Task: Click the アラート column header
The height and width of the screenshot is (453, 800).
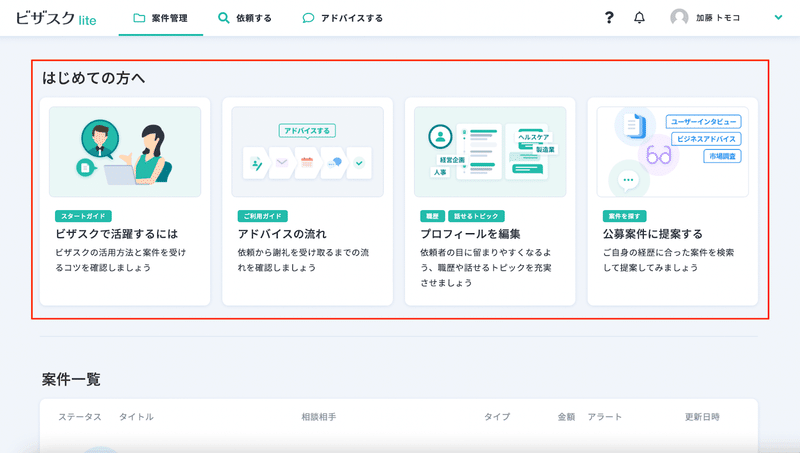Action: point(605,417)
